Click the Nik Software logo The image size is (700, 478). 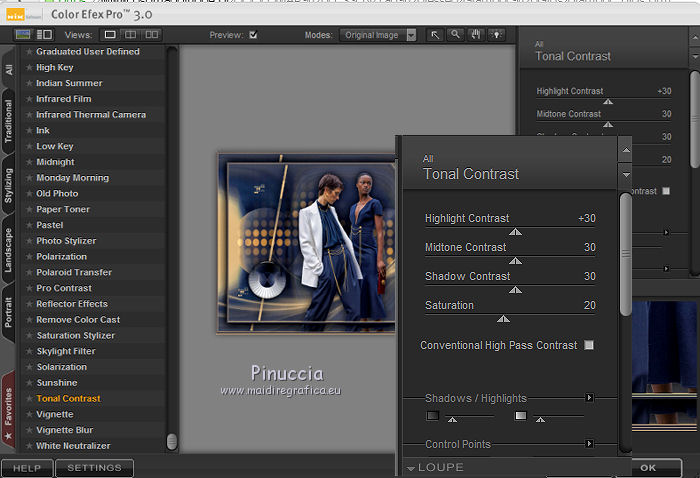tap(16, 15)
